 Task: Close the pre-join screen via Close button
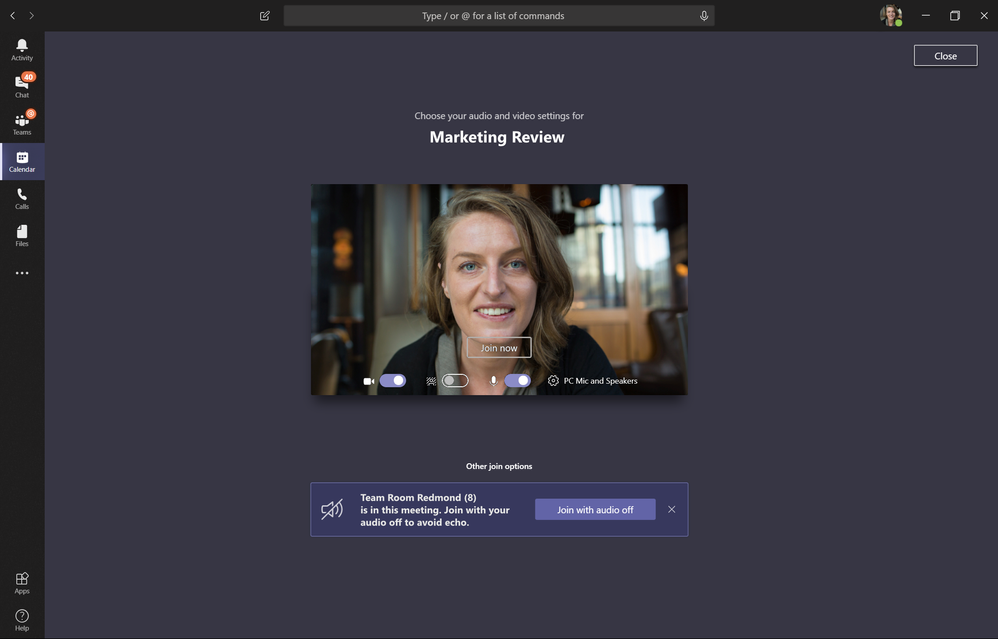point(946,55)
